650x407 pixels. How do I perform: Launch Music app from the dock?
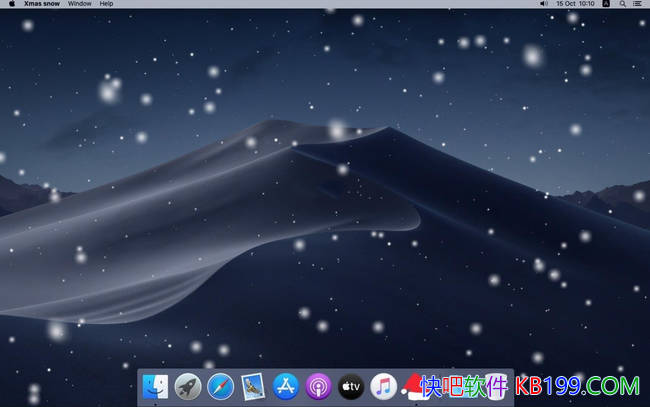click(x=383, y=386)
